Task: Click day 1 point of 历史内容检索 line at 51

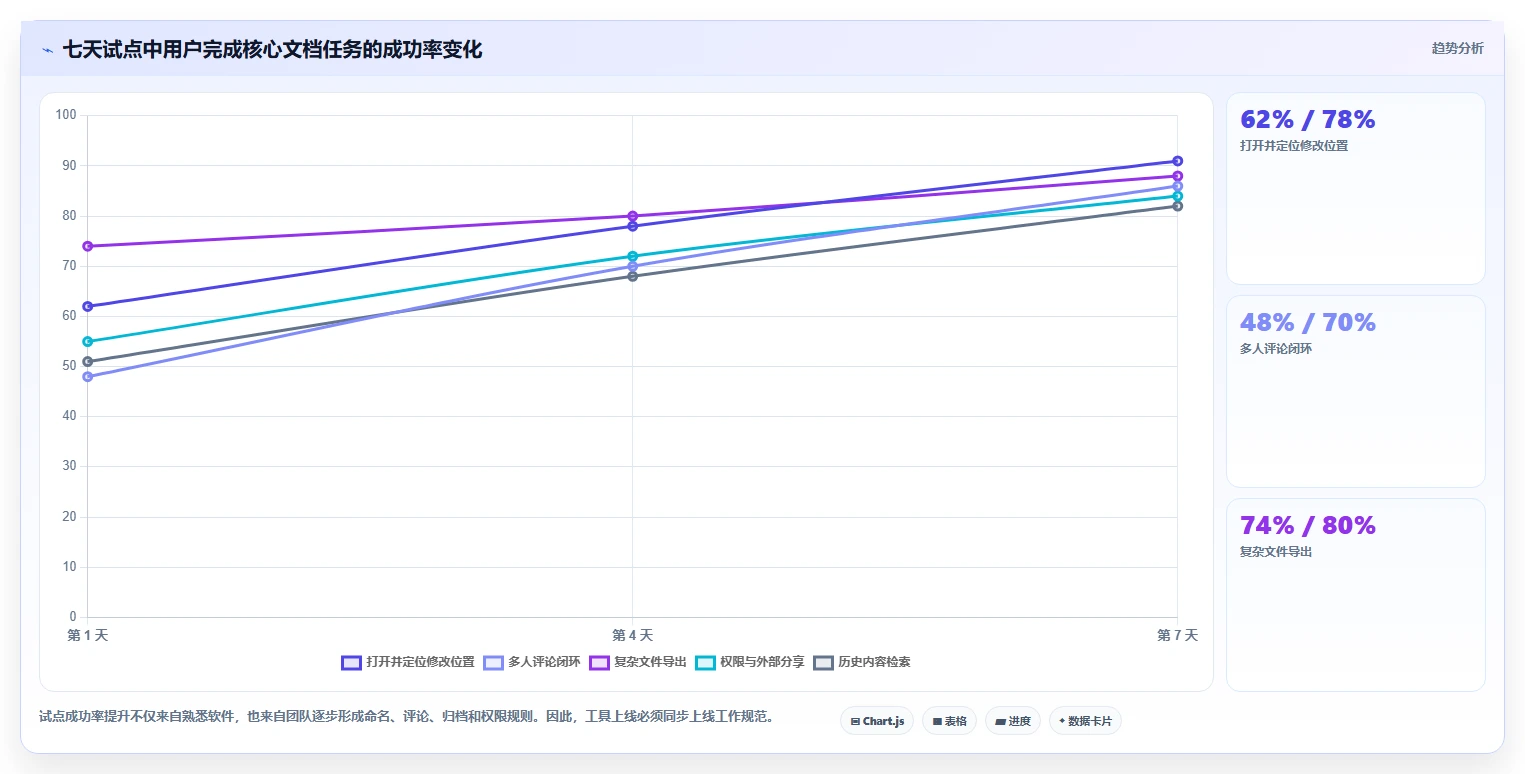Action: pyautogui.click(x=88, y=361)
